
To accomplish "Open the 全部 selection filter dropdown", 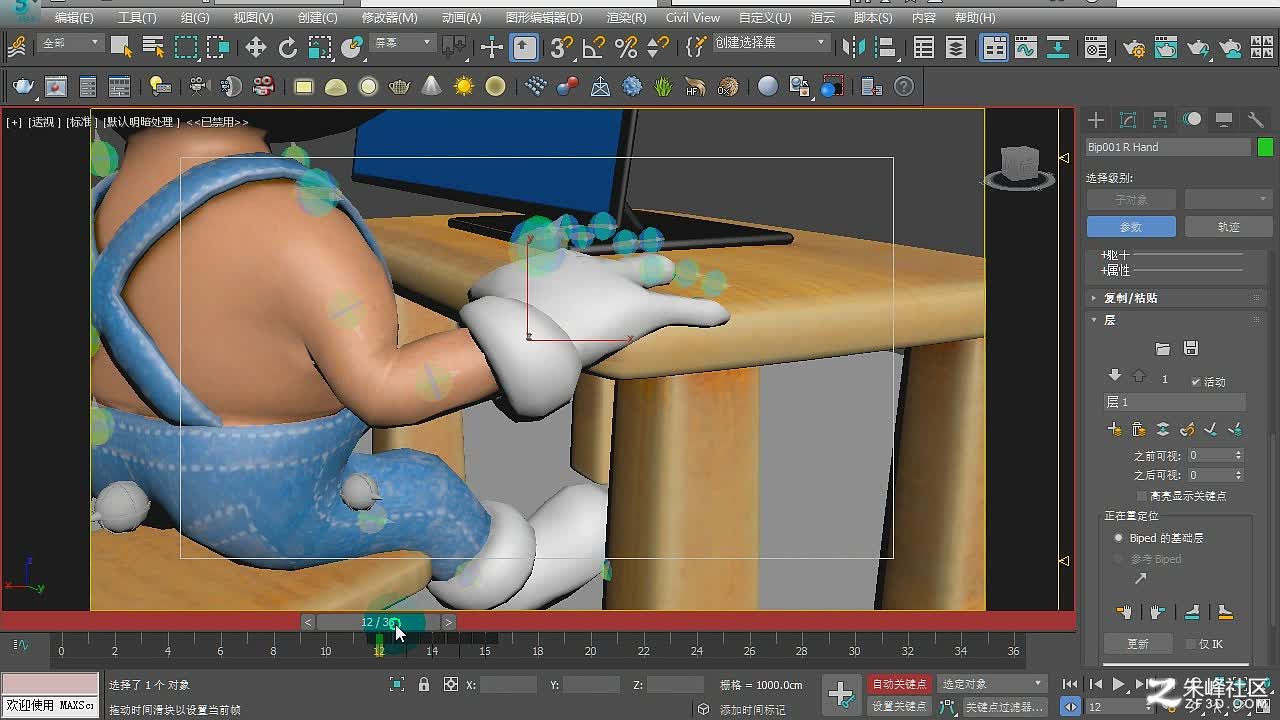I will coord(70,43).
